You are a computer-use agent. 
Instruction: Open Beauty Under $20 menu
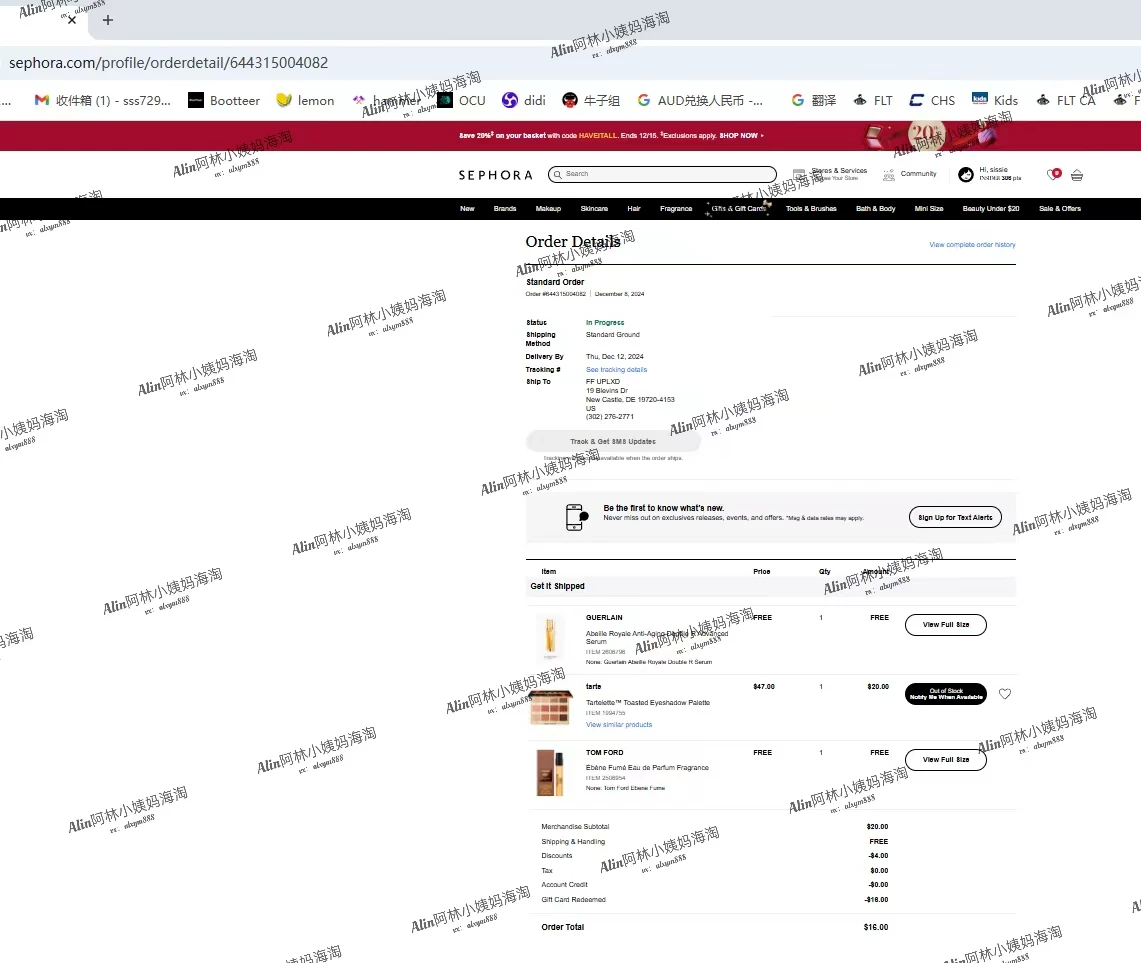[990, 209]
